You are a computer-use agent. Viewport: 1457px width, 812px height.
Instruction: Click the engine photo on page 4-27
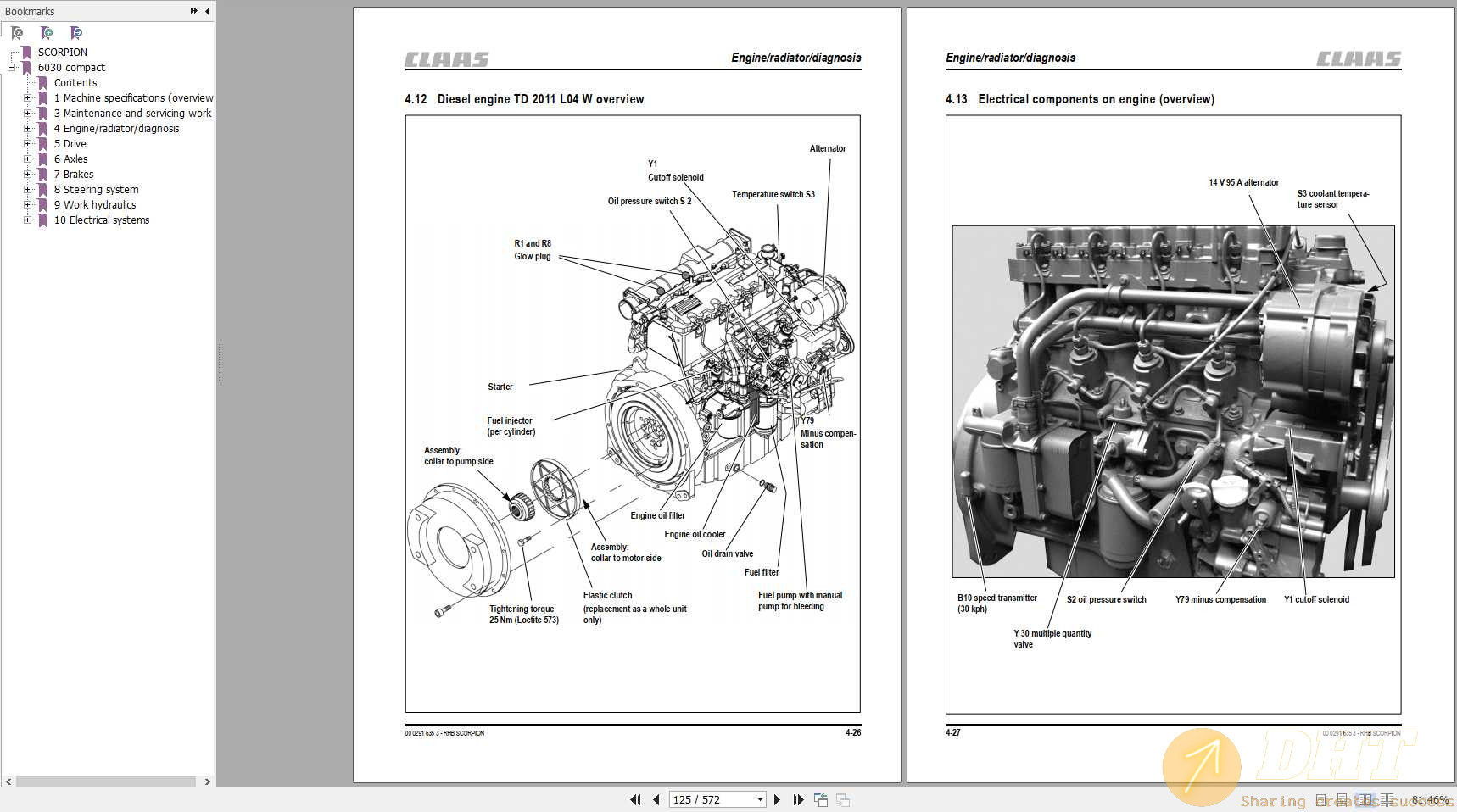coord(1173,401)
